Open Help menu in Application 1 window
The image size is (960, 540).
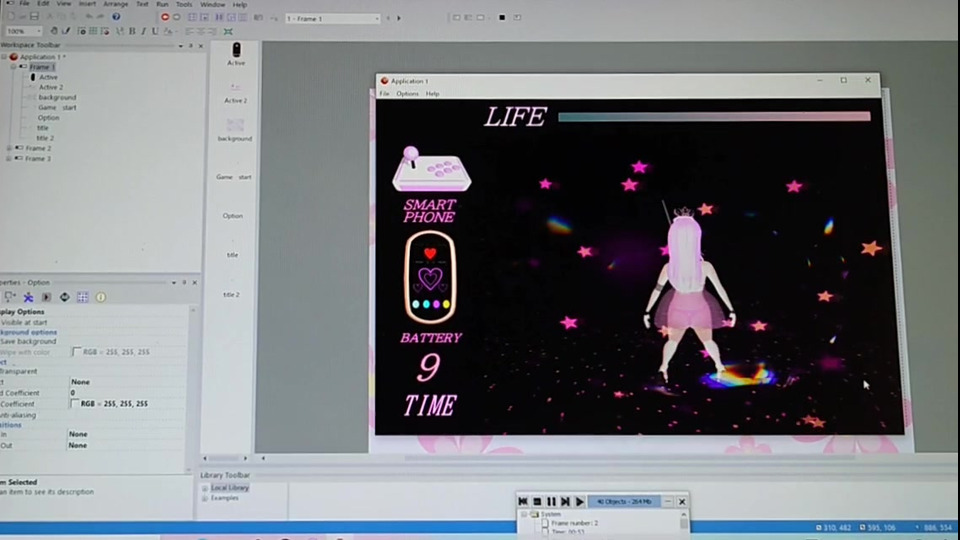[432, 94]
